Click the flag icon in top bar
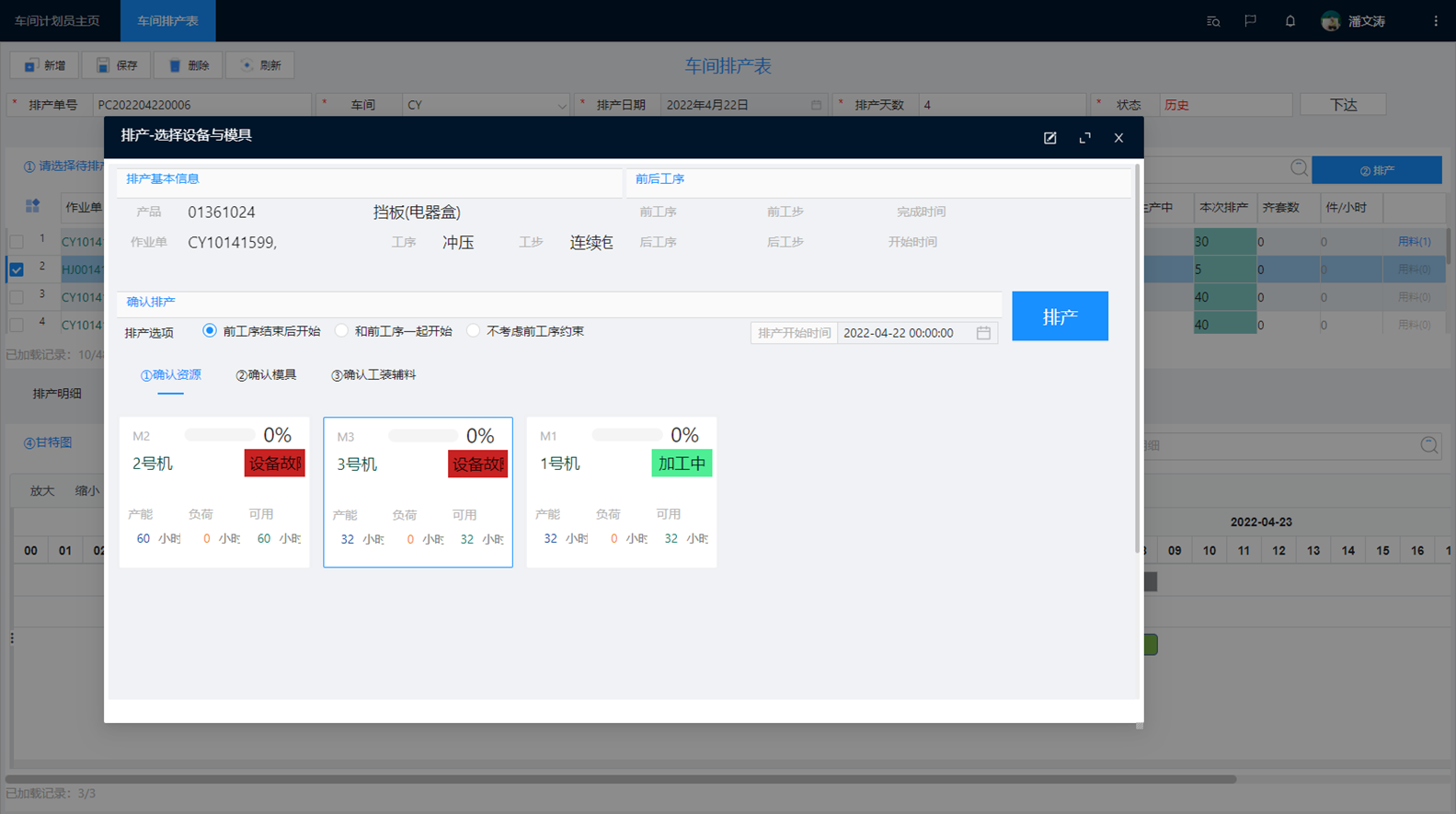The height and width of the screenshot is (814, 1456). click(1250, 21)
